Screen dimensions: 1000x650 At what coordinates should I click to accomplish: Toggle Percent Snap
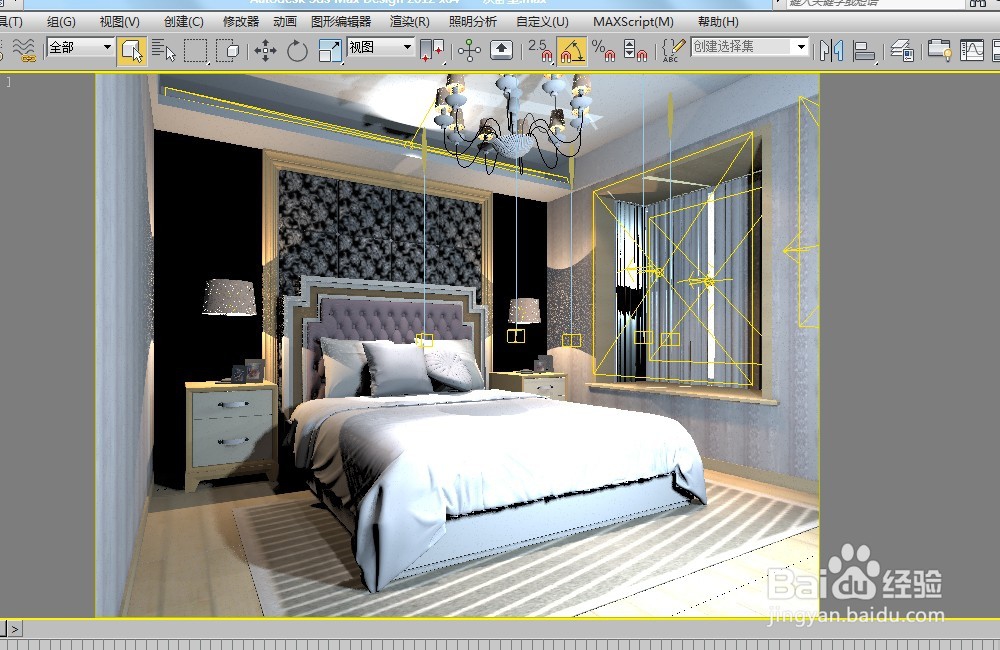(603, 50)
